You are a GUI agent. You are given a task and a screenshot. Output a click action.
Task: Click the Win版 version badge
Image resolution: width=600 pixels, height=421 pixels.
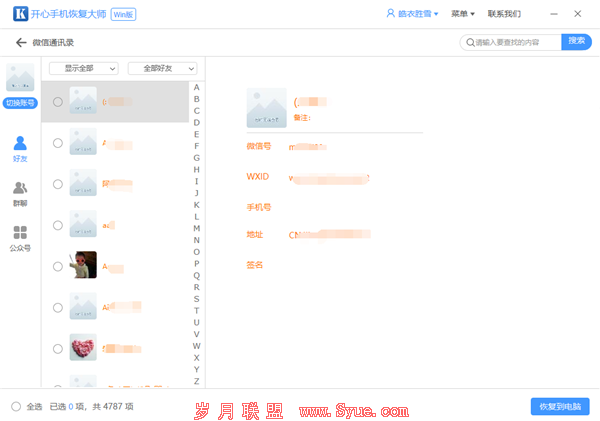123,15
